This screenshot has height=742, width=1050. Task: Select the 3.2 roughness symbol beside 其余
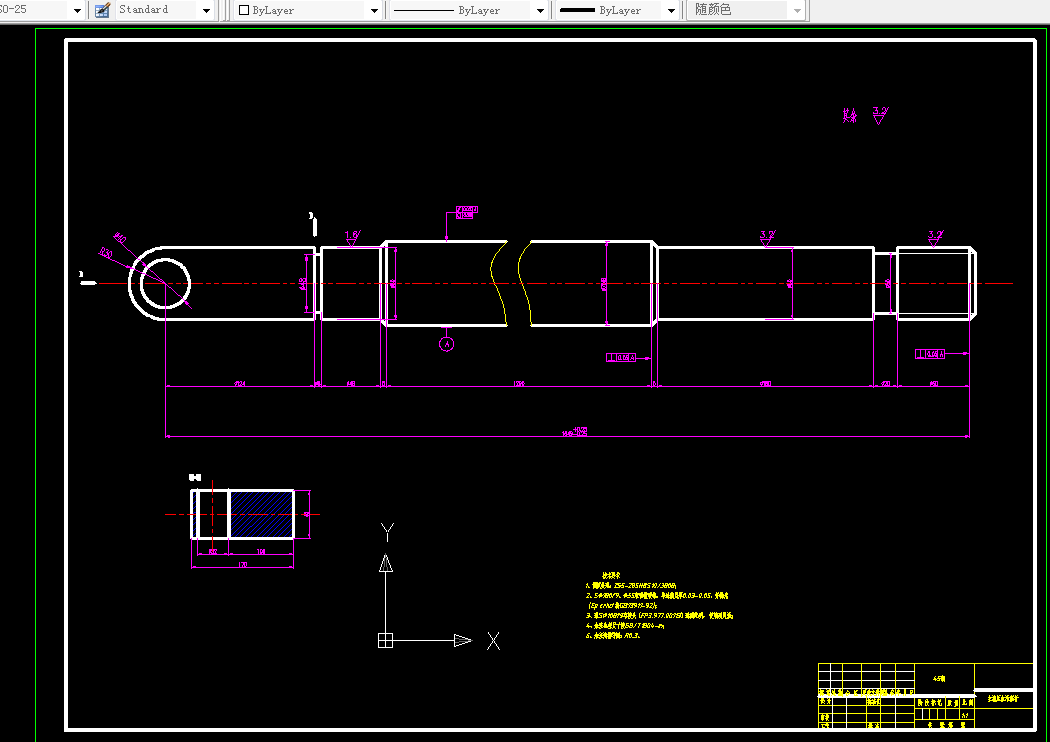(881, 115)
